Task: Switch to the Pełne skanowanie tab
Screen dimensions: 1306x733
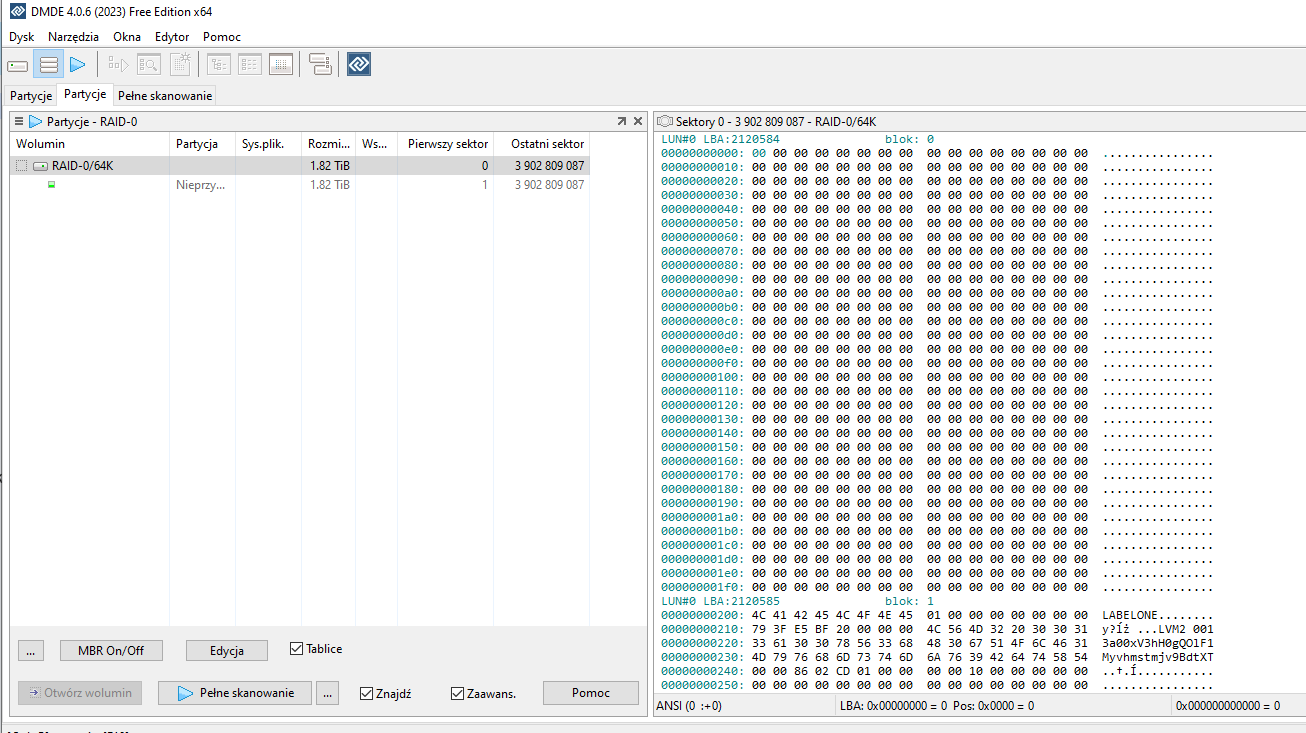Action: (x=165, y=96)
